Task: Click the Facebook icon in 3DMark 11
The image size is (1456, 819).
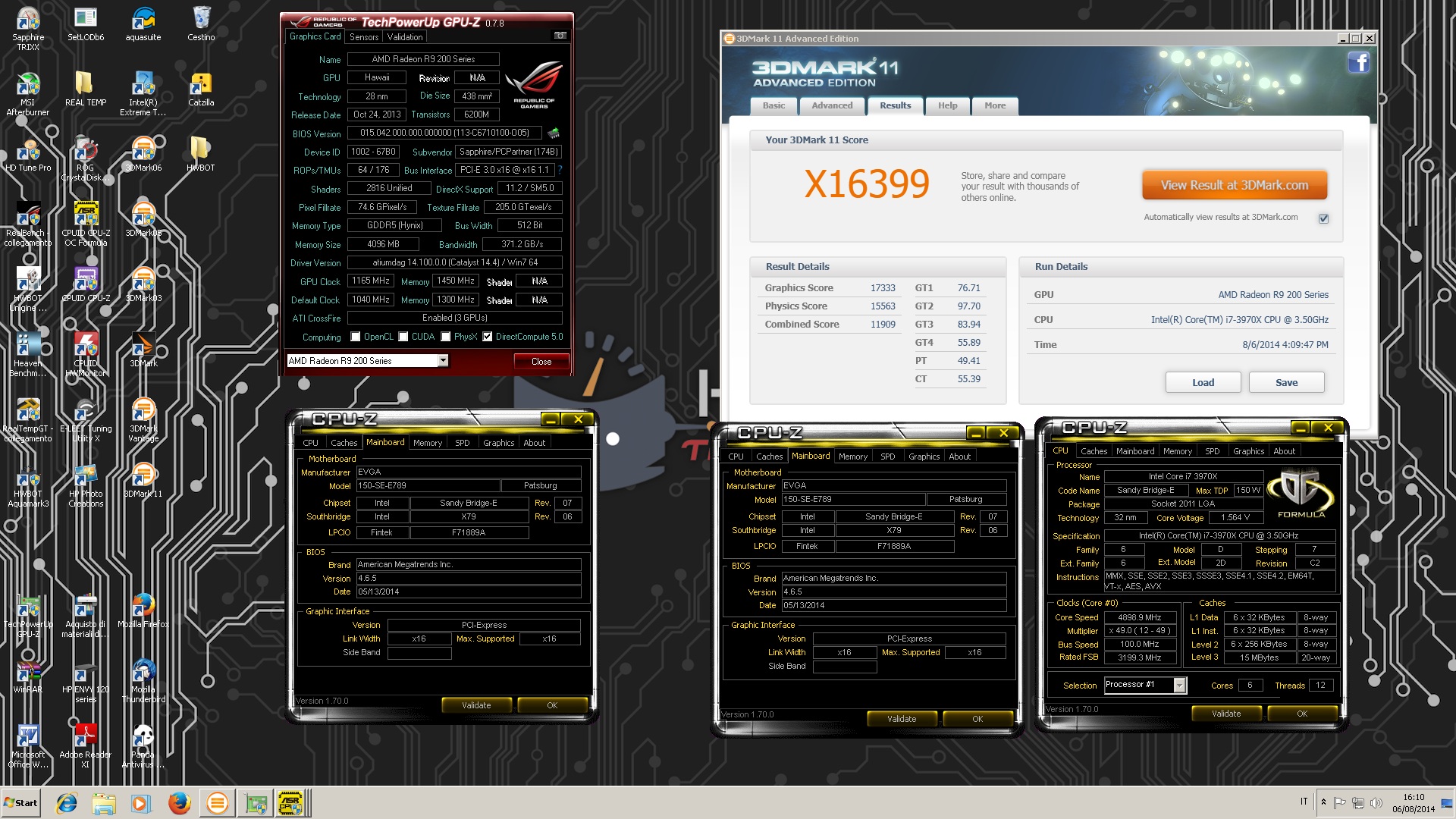Action: pyautogui.click(x=1358, y=62)
